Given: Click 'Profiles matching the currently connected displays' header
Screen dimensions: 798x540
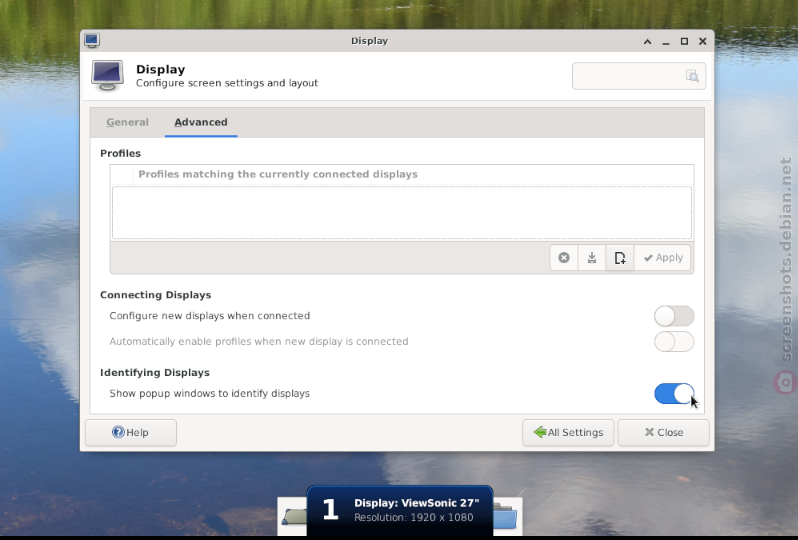Looking at the screenshot, I should 278,175.
